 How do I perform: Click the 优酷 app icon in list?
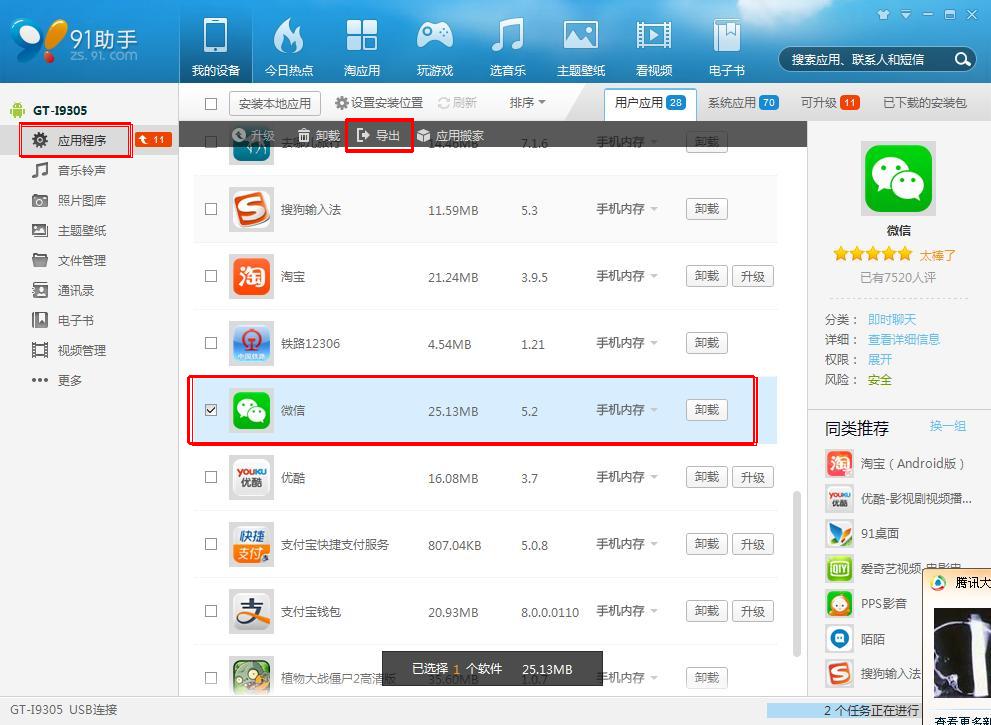coord(251,477)
